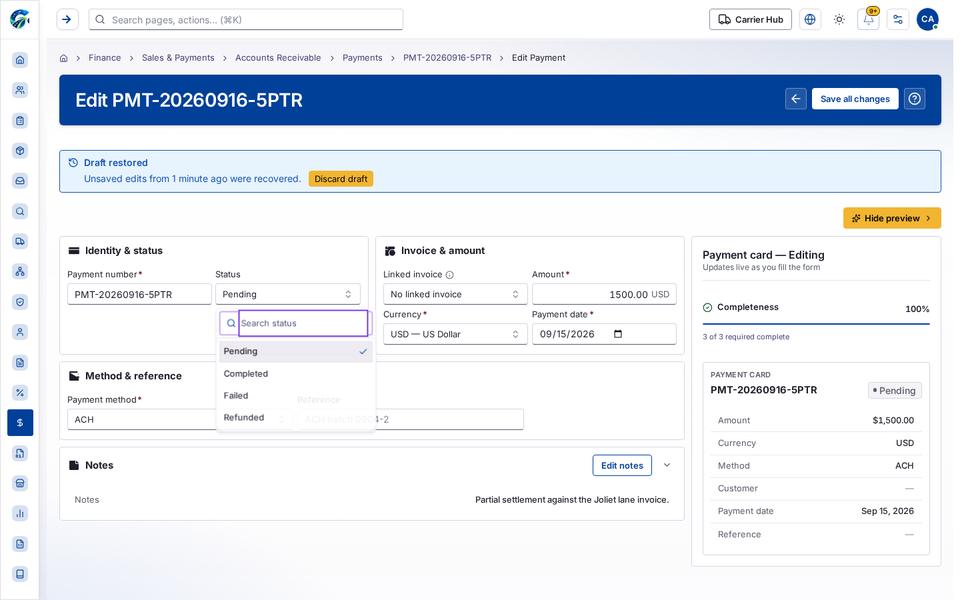This screenshot has width=960, height=600.
Task: Click the Discard draft button
Action: pyautogui.click(x=341, y=179)
